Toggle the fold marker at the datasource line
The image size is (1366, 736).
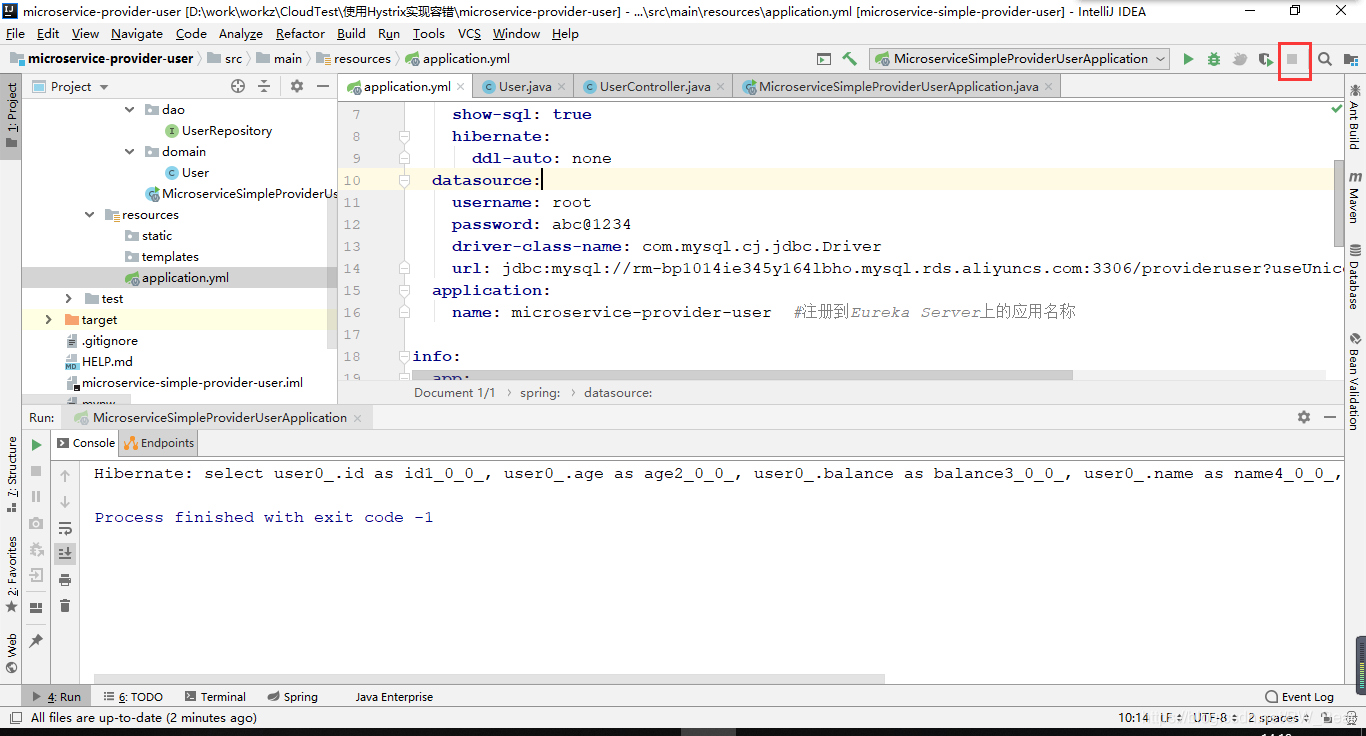point(404,180)
